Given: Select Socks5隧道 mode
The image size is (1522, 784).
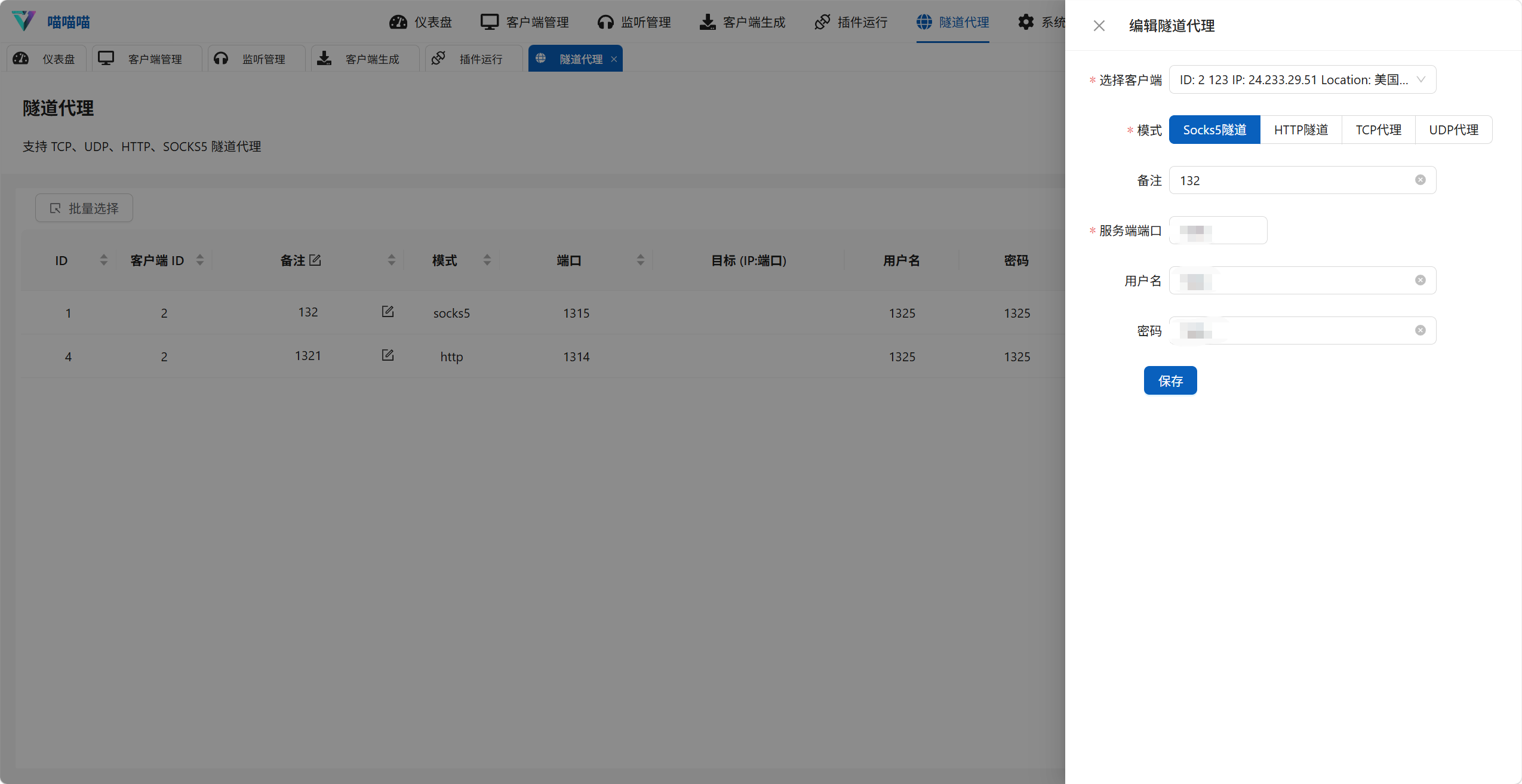Looking at the screenshot, I should (1214, 130).
